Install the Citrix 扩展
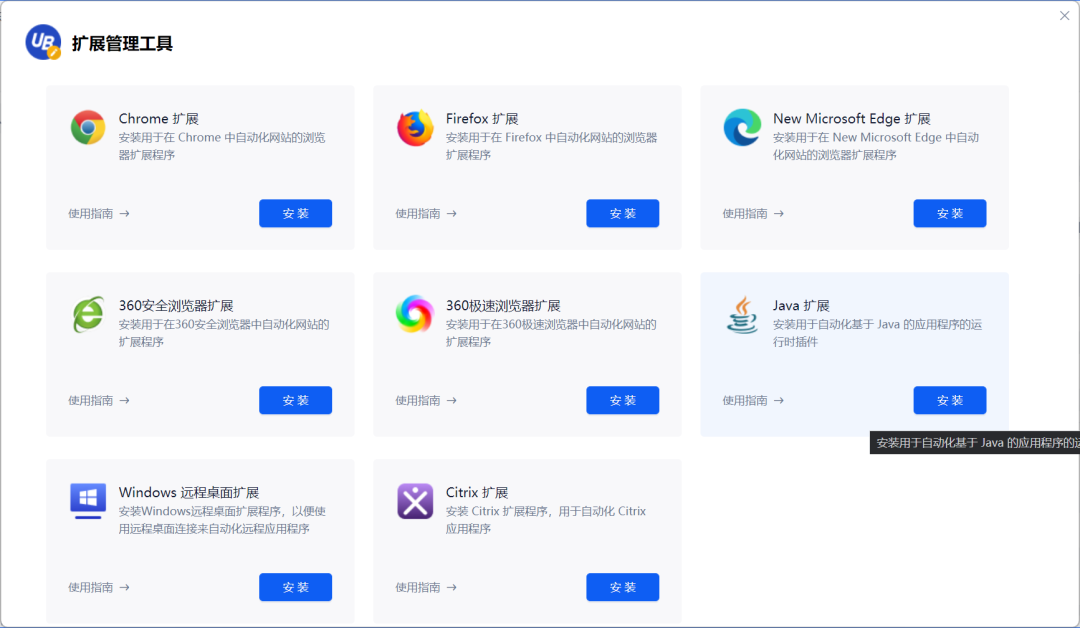 [x=623, y=587]
